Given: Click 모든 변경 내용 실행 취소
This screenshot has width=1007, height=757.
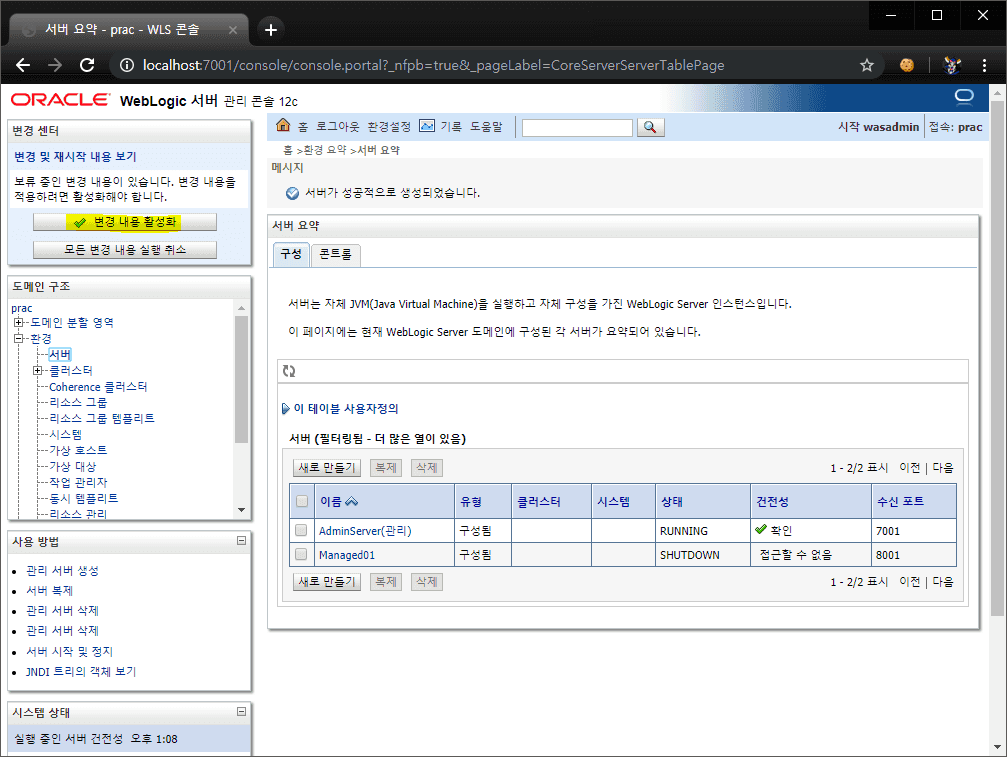Looking at the screenshot, I should (125, 250).
